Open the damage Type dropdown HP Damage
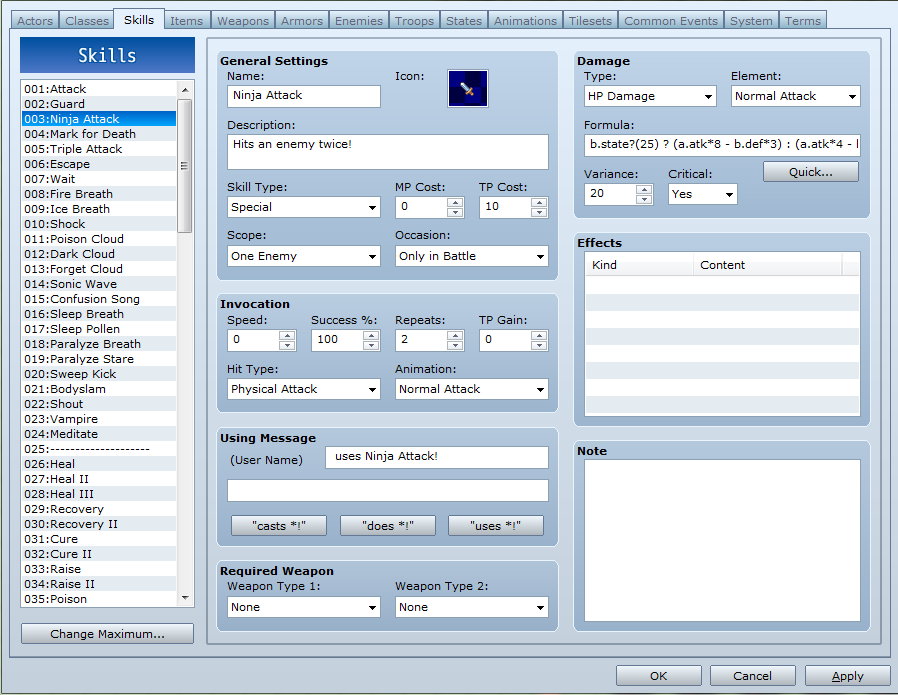Screen dimensions: 898x695 tap(650, 96)
